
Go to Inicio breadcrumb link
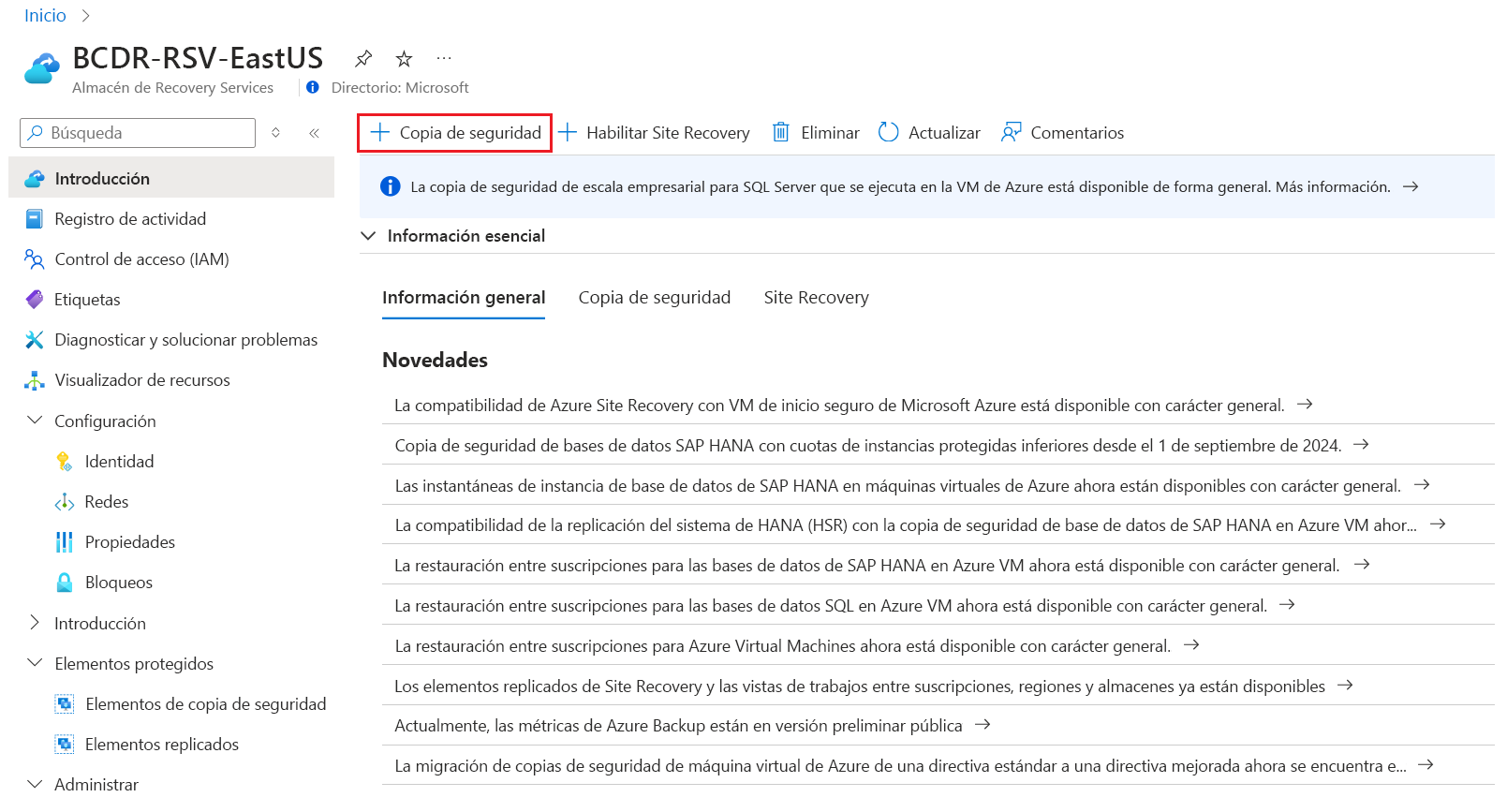coord(45,16)
